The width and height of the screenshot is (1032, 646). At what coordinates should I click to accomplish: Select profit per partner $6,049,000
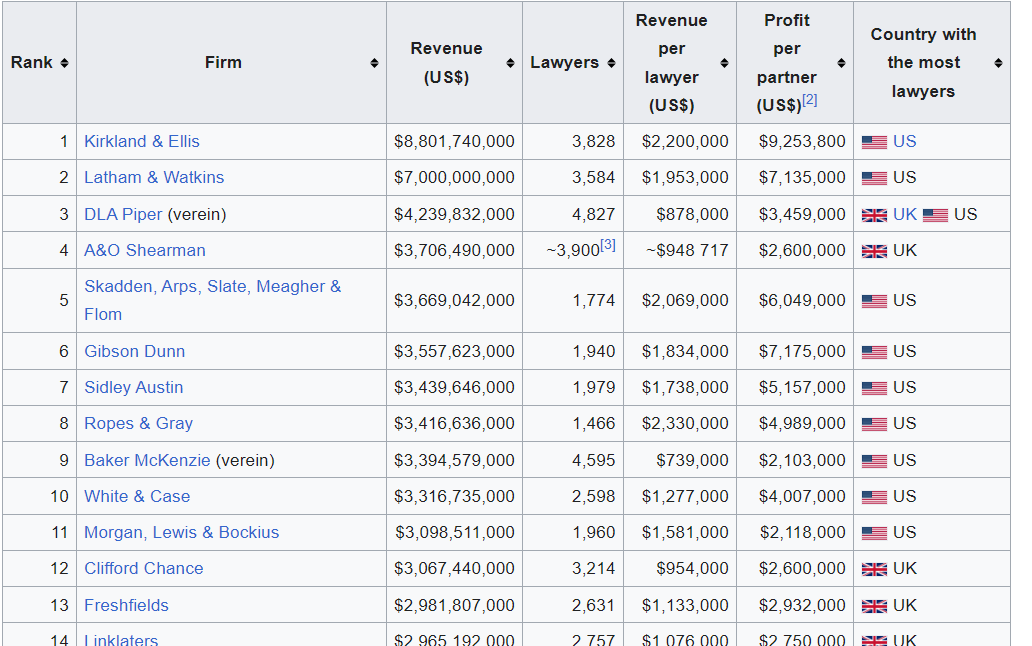coord(802,301)
